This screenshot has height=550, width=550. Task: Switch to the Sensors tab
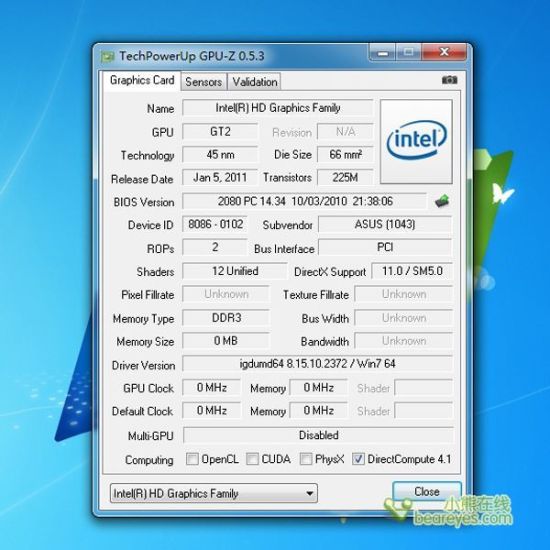click(204, 82)
